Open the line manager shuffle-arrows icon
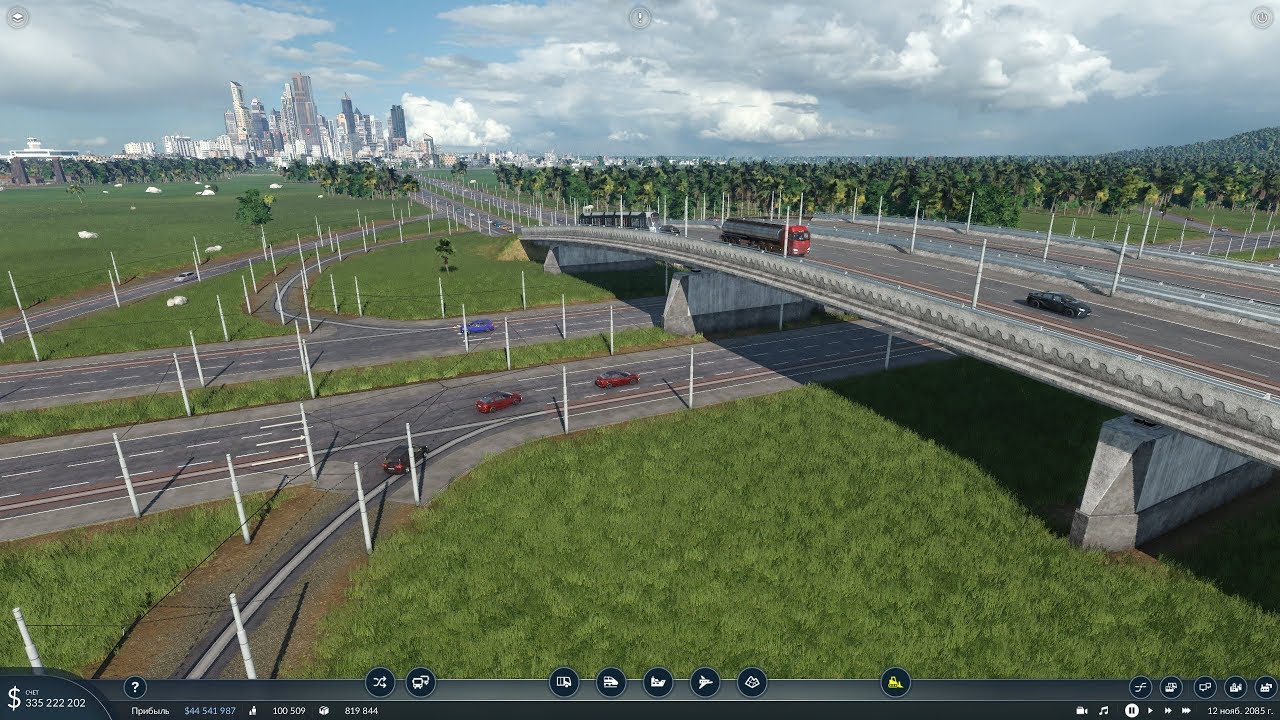 pyautogui.click(x=380, y=682)
